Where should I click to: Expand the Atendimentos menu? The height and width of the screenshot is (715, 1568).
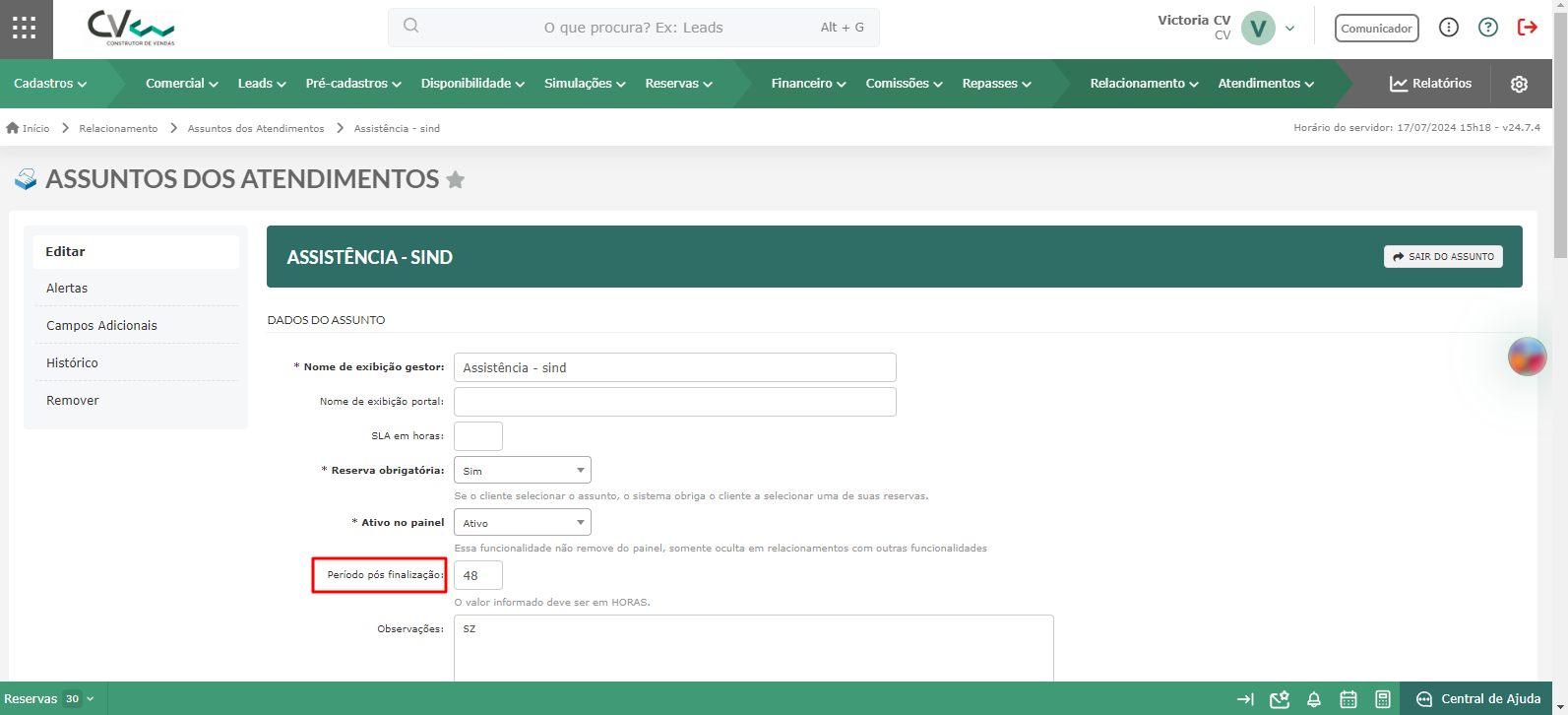1267,84
